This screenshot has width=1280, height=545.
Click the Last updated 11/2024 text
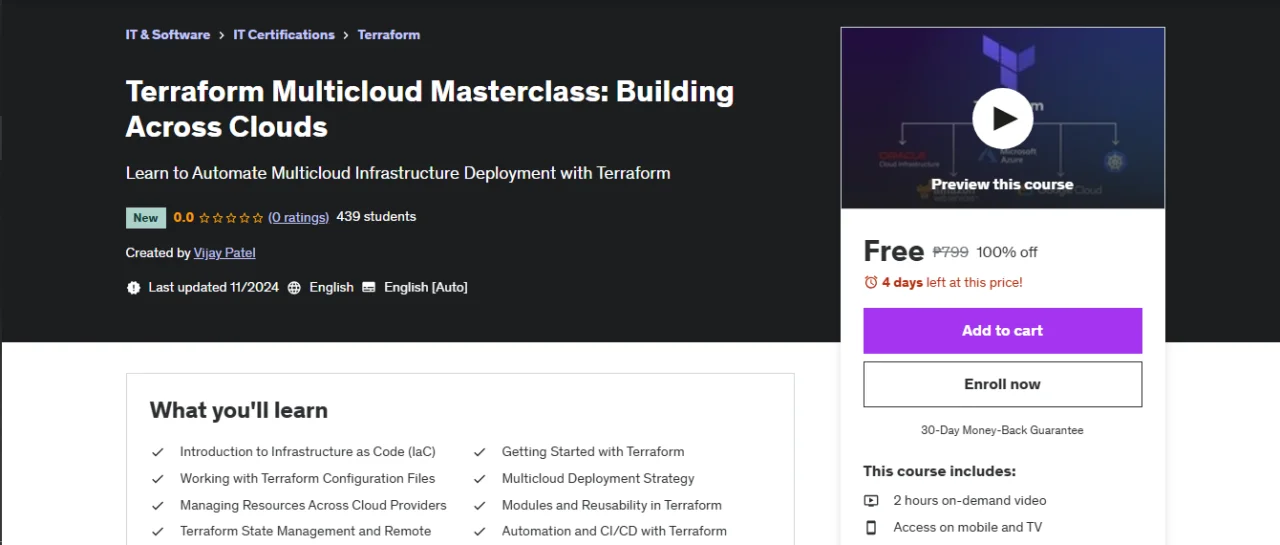(213, 287)
